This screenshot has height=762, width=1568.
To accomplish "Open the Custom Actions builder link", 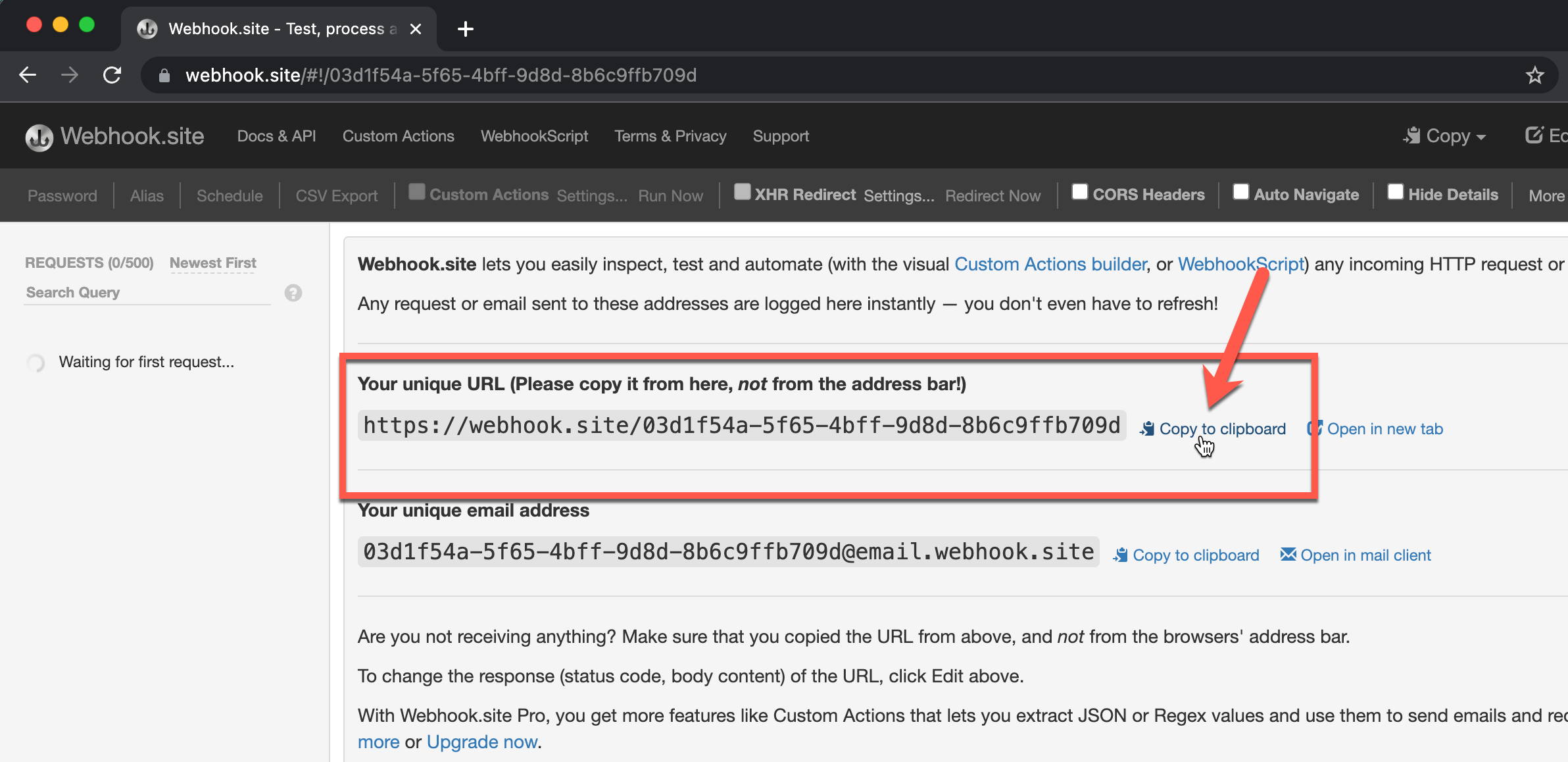I will 1050,265.
